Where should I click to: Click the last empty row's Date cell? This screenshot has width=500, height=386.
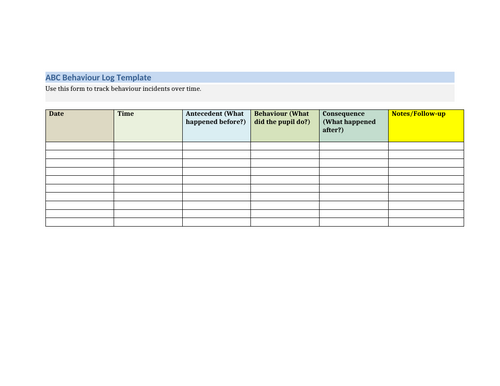pos(80,222)
